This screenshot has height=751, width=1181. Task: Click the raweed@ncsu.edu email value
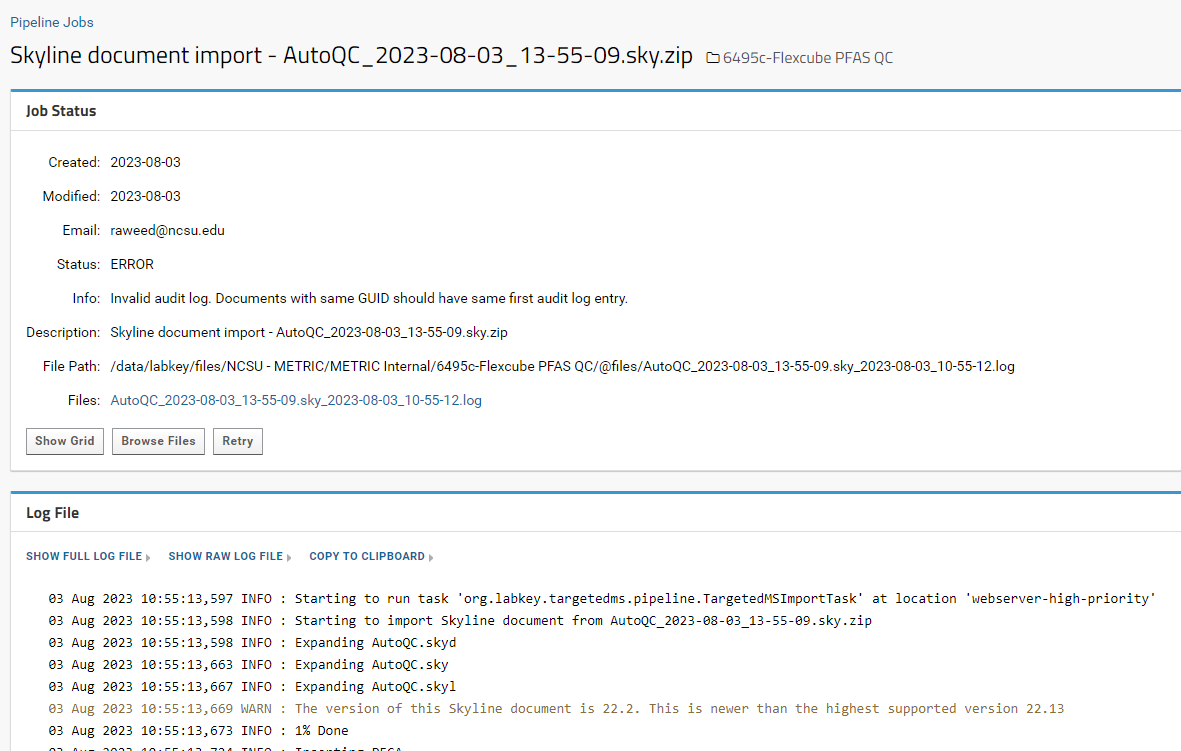pos(167,230)
